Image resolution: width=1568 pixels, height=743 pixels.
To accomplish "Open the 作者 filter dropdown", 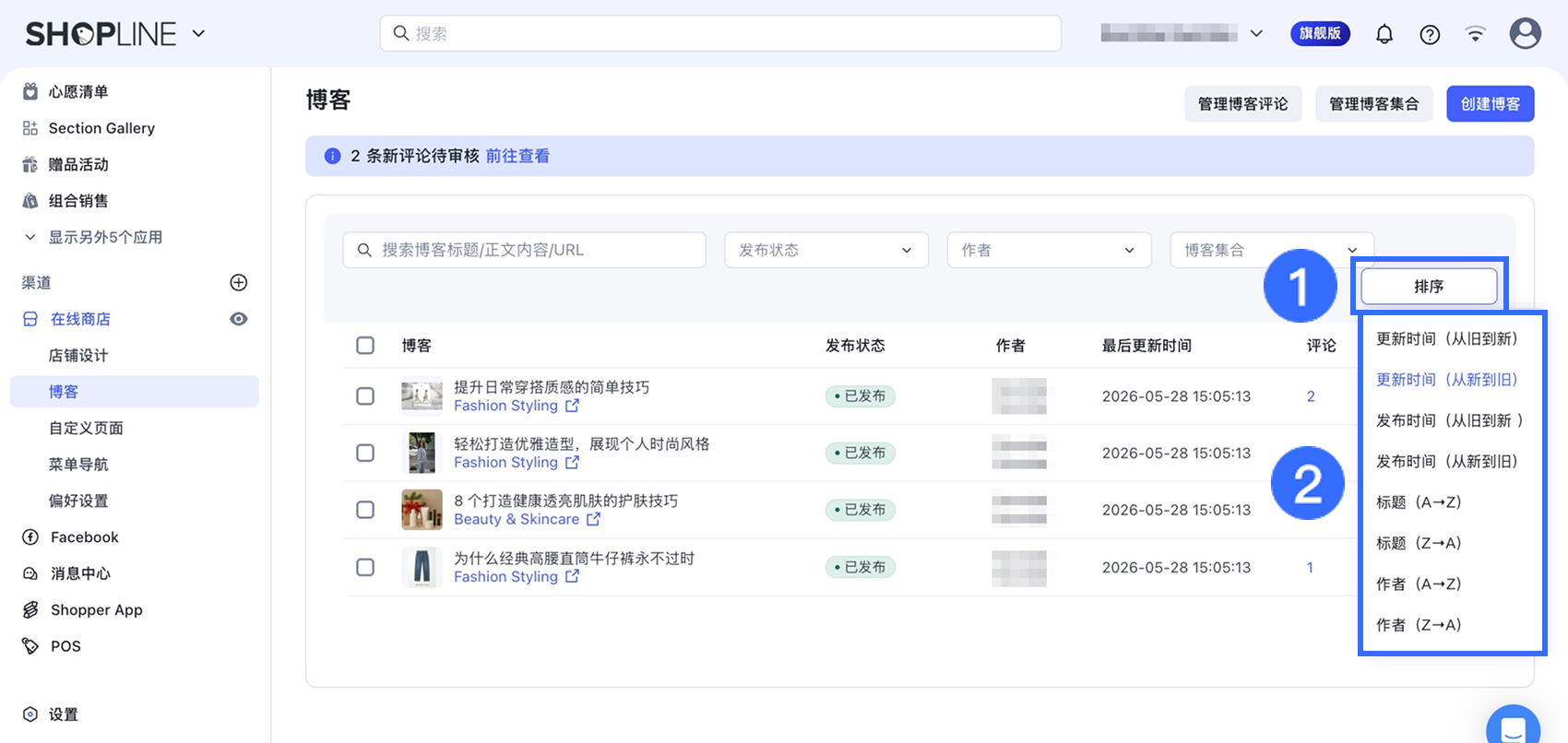I will (1050, 250).
